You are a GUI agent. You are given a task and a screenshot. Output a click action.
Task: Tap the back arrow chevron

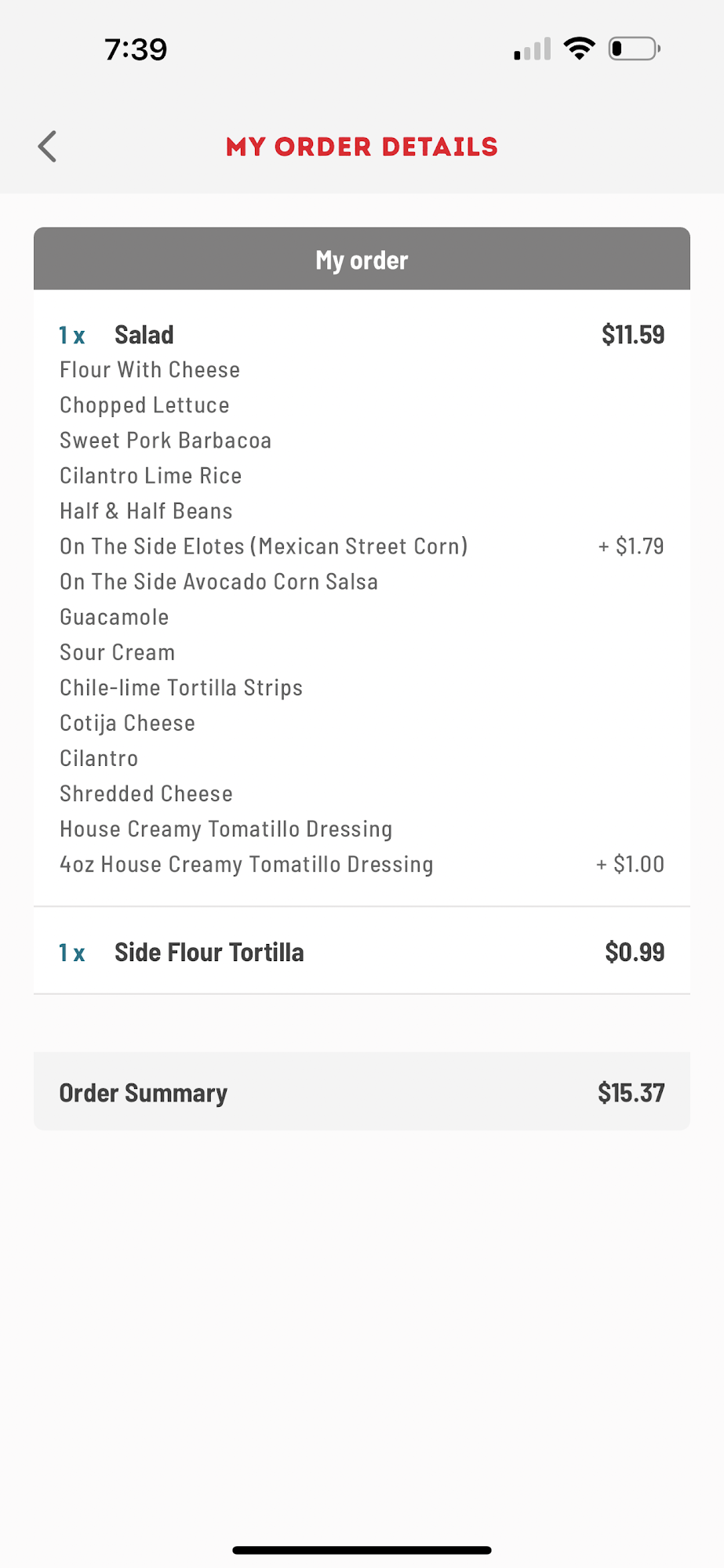[48, 147]
